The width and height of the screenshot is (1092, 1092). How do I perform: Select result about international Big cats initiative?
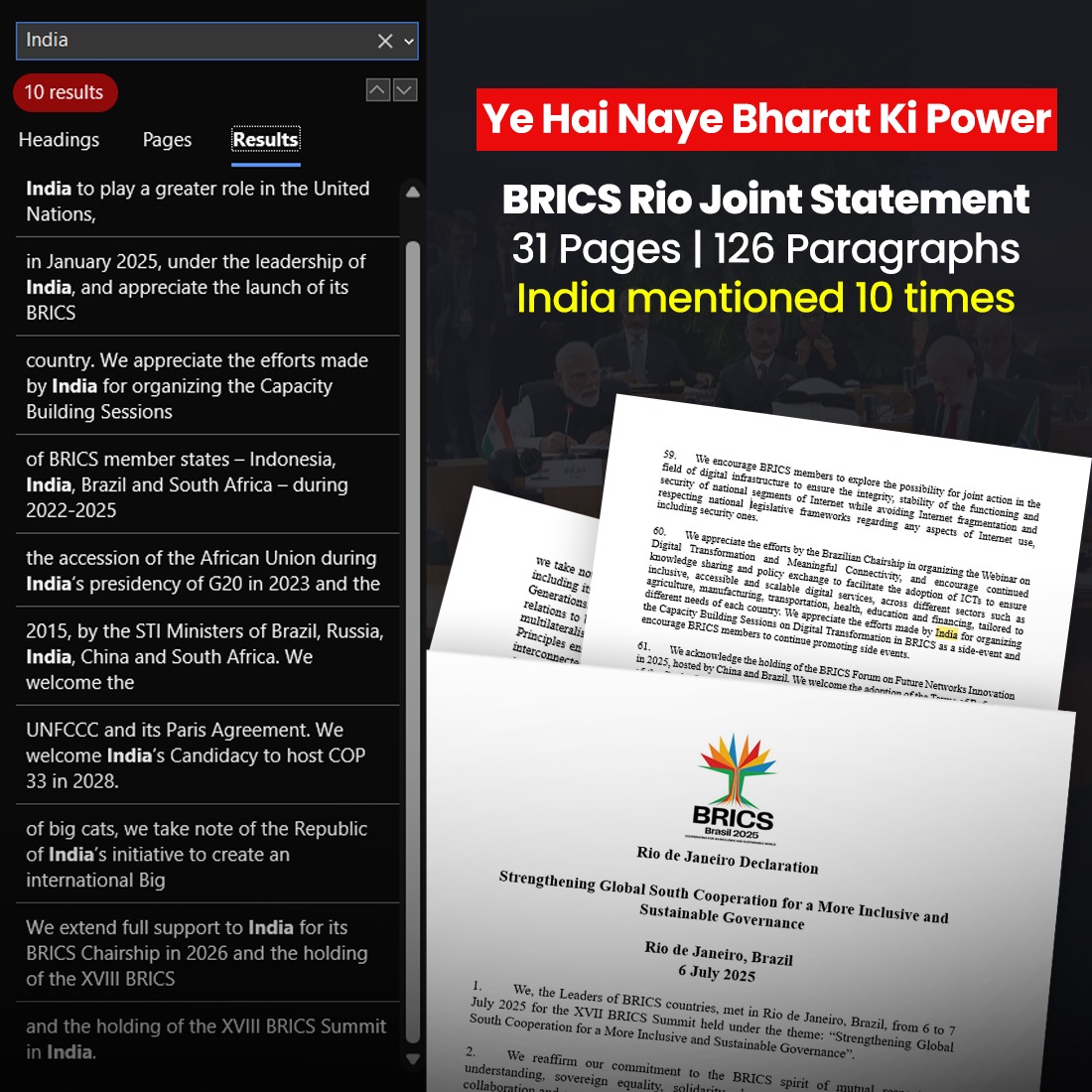(x=207, y=854)
